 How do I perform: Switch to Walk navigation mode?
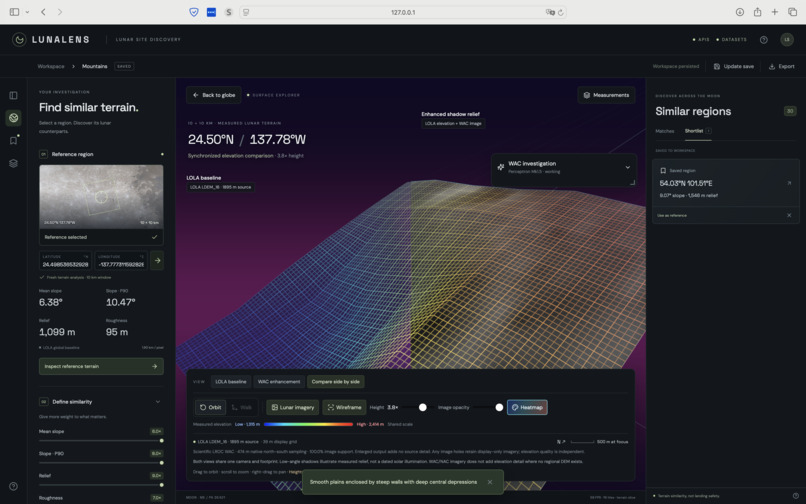242,407
